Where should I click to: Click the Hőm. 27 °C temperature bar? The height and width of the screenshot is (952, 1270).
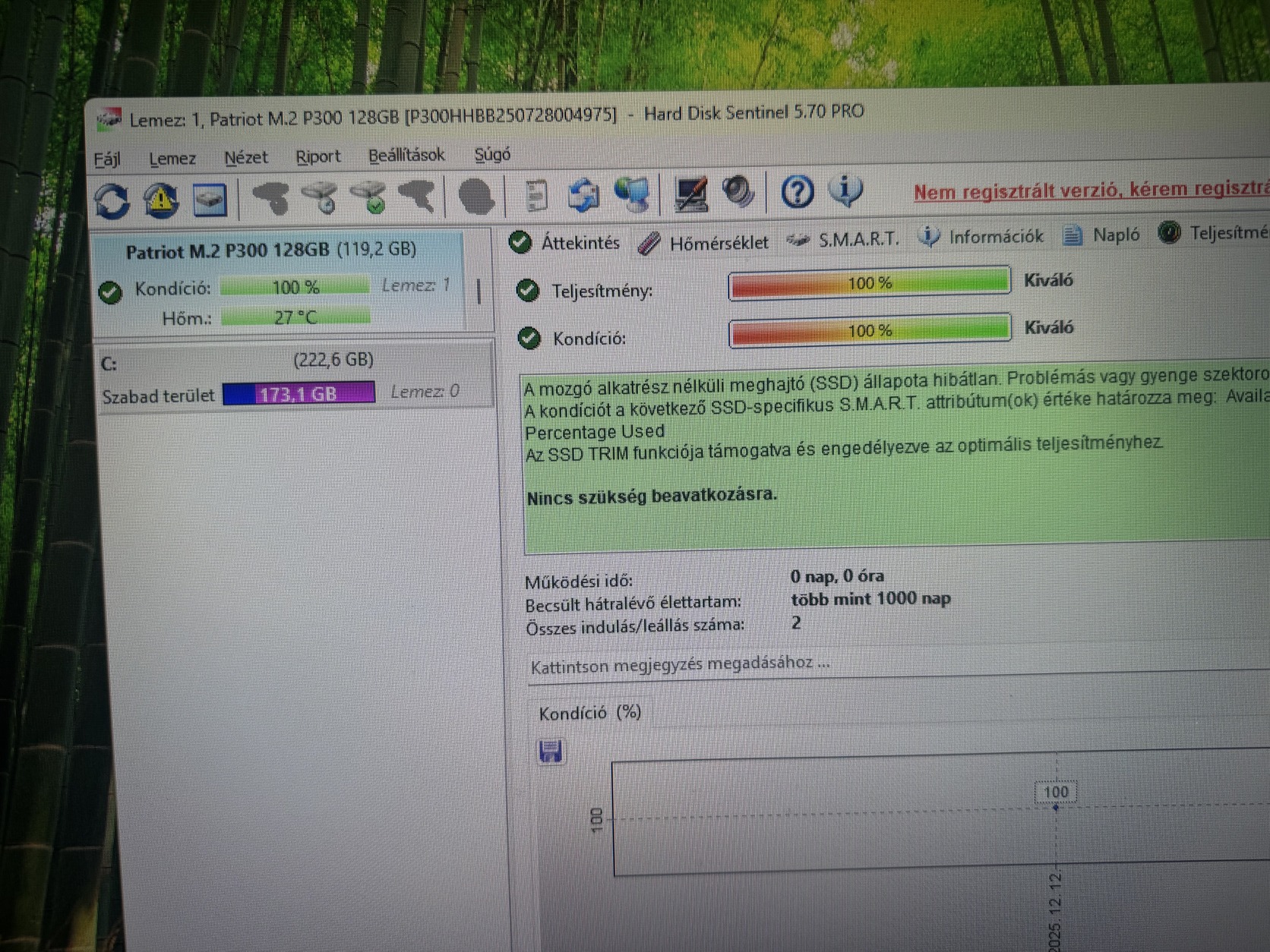click(295, 317)
